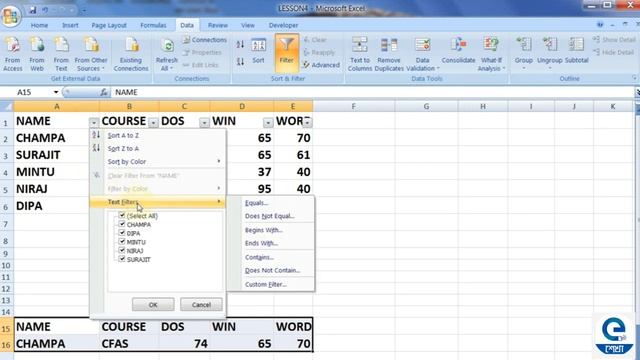Image resolution: width=640 pixels, height=360 pixels.
Task: Open Consolidate tool
Action: coord(458,51)
